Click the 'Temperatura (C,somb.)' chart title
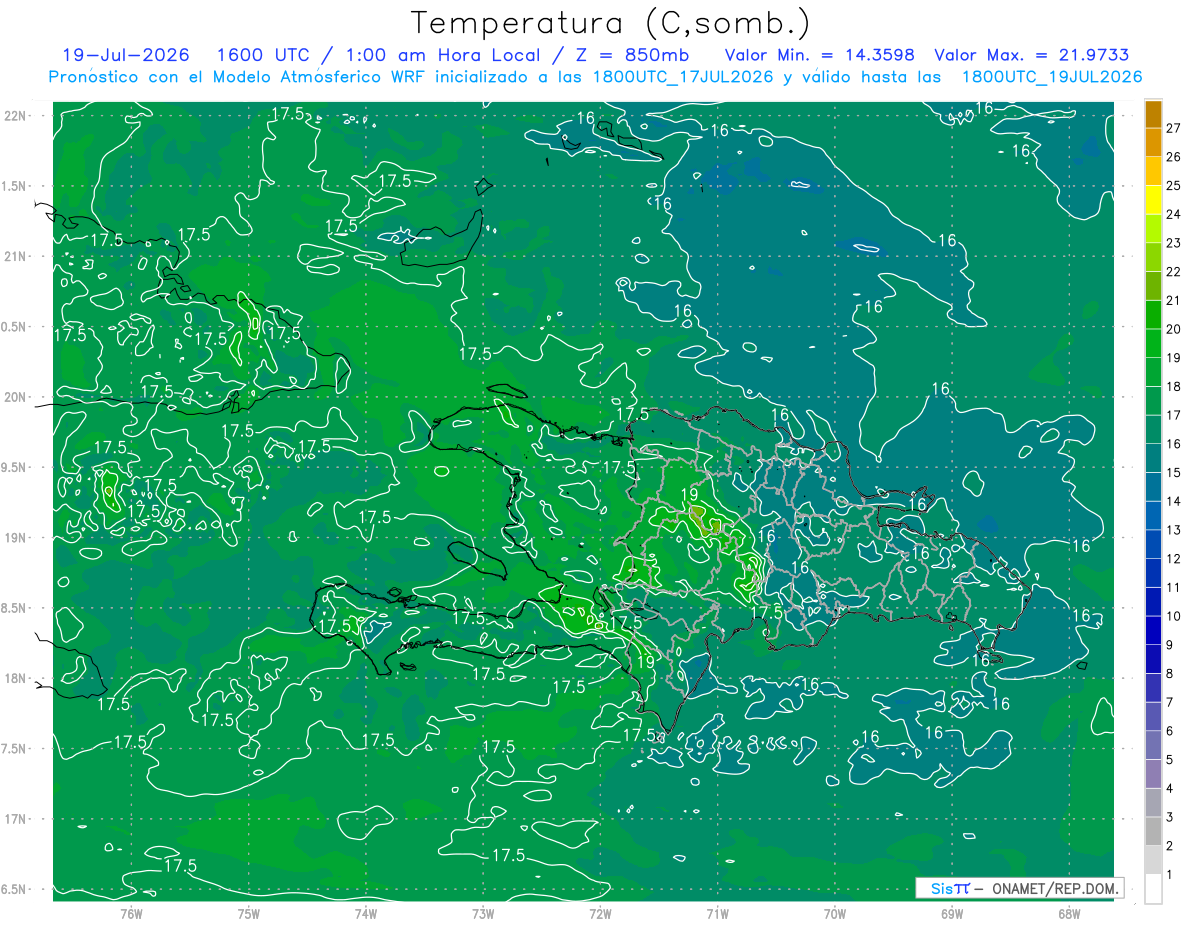 click(x=611, y=23)
